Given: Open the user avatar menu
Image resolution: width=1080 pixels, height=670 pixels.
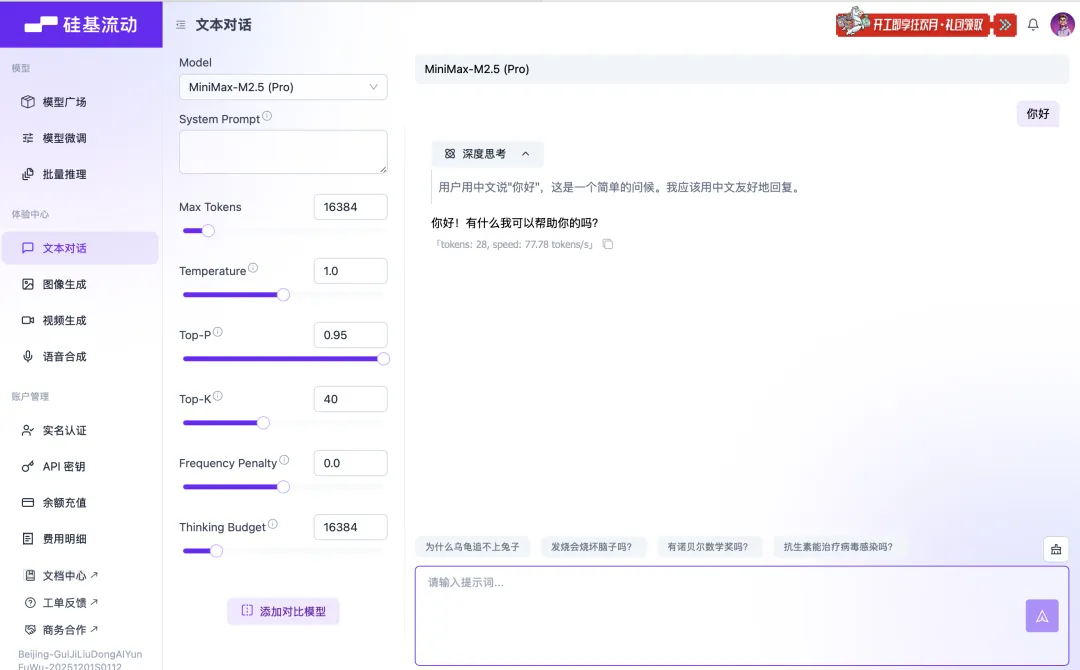Looking at the screenshot, I should [1062, 25].
